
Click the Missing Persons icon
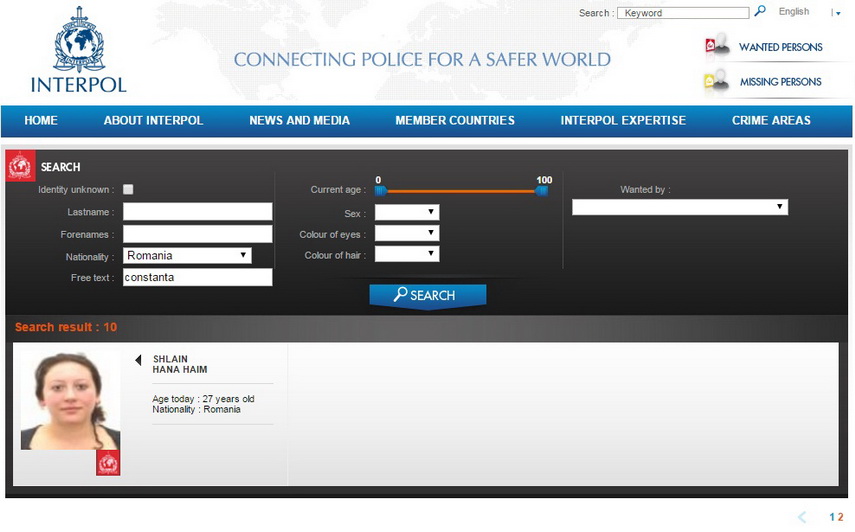coord(716,81)
